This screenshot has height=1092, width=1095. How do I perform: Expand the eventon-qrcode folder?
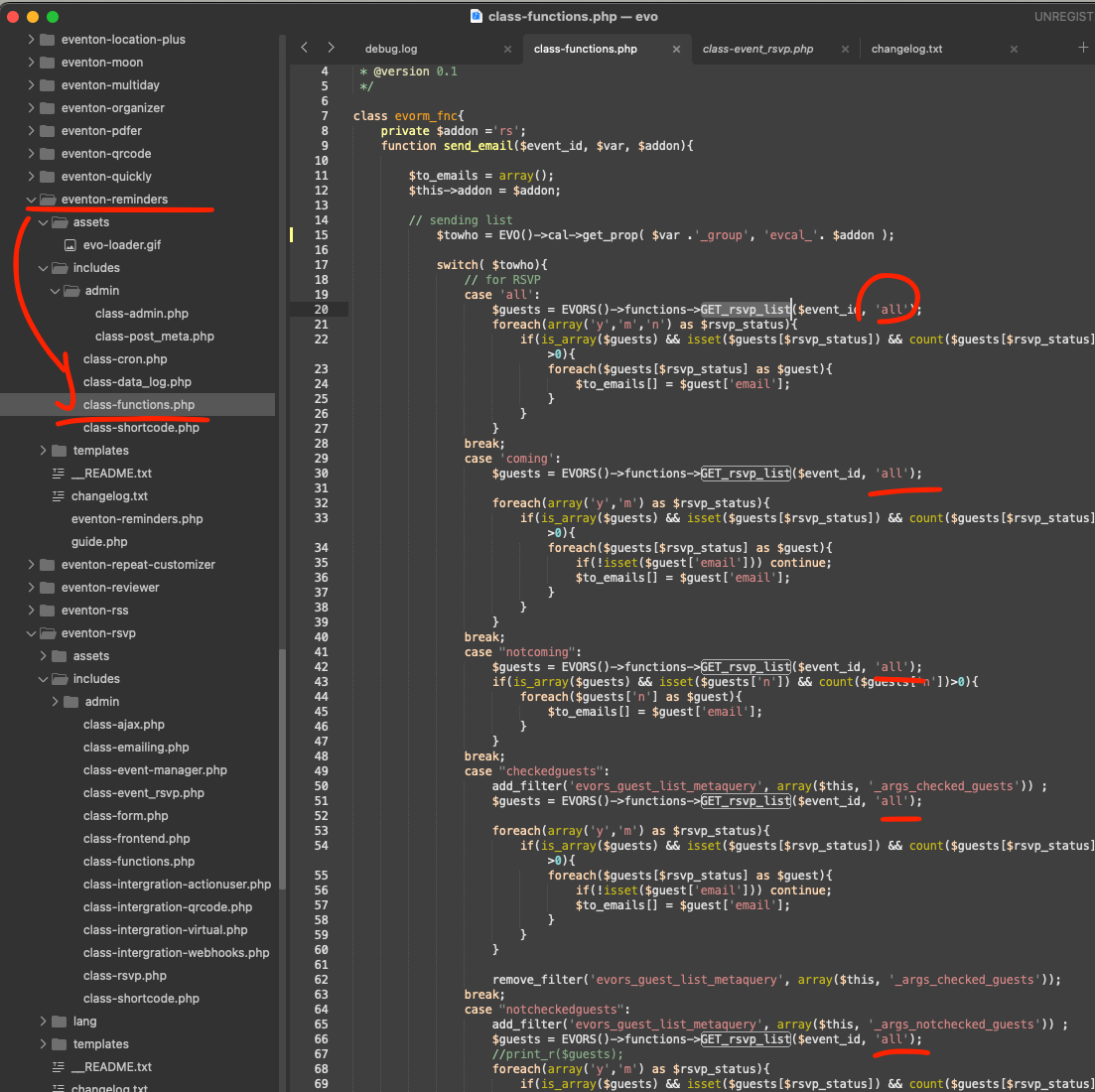coord(31,154)
